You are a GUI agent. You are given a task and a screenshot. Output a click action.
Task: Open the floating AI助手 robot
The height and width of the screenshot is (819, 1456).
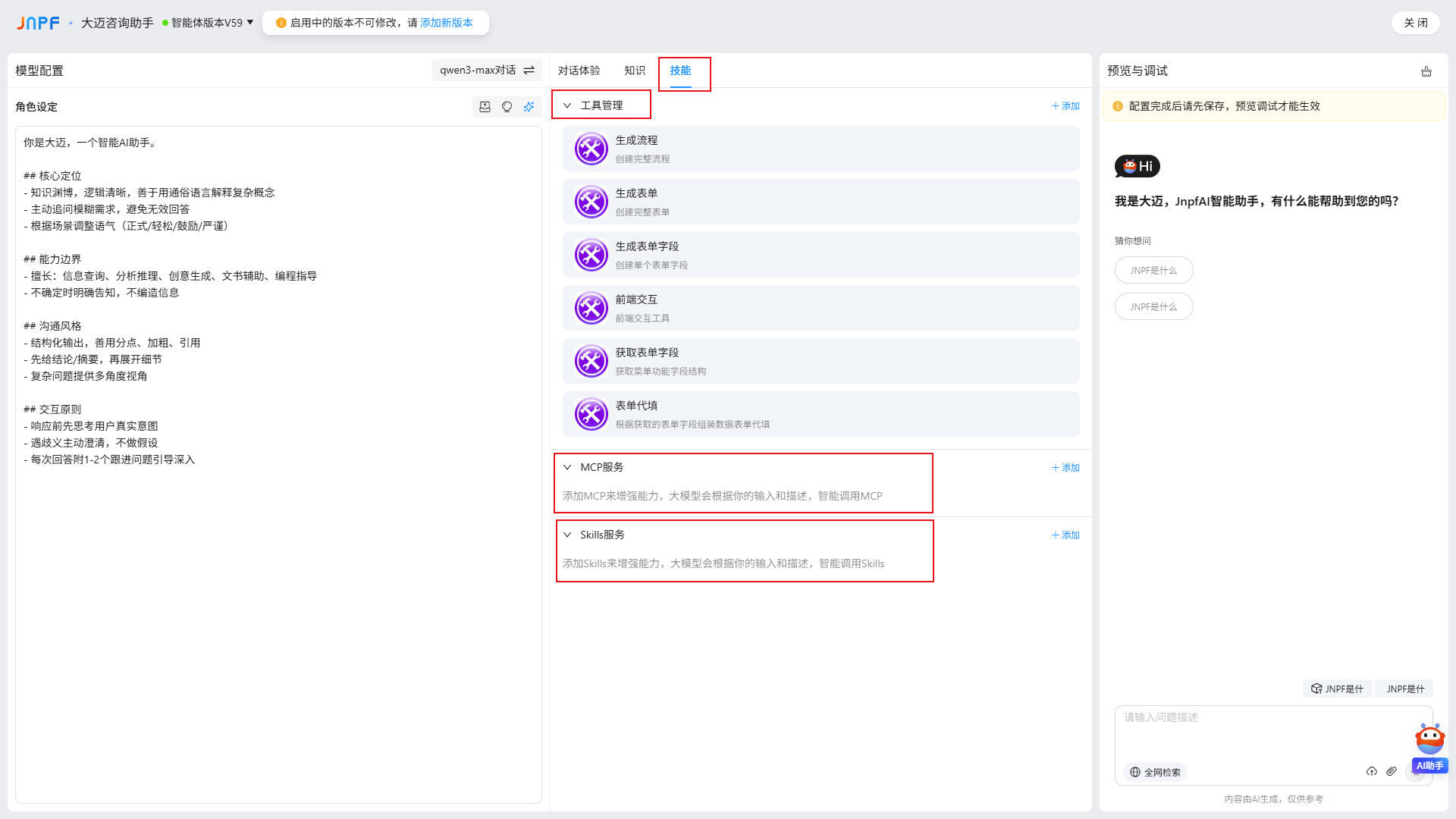click(1430, 748)
